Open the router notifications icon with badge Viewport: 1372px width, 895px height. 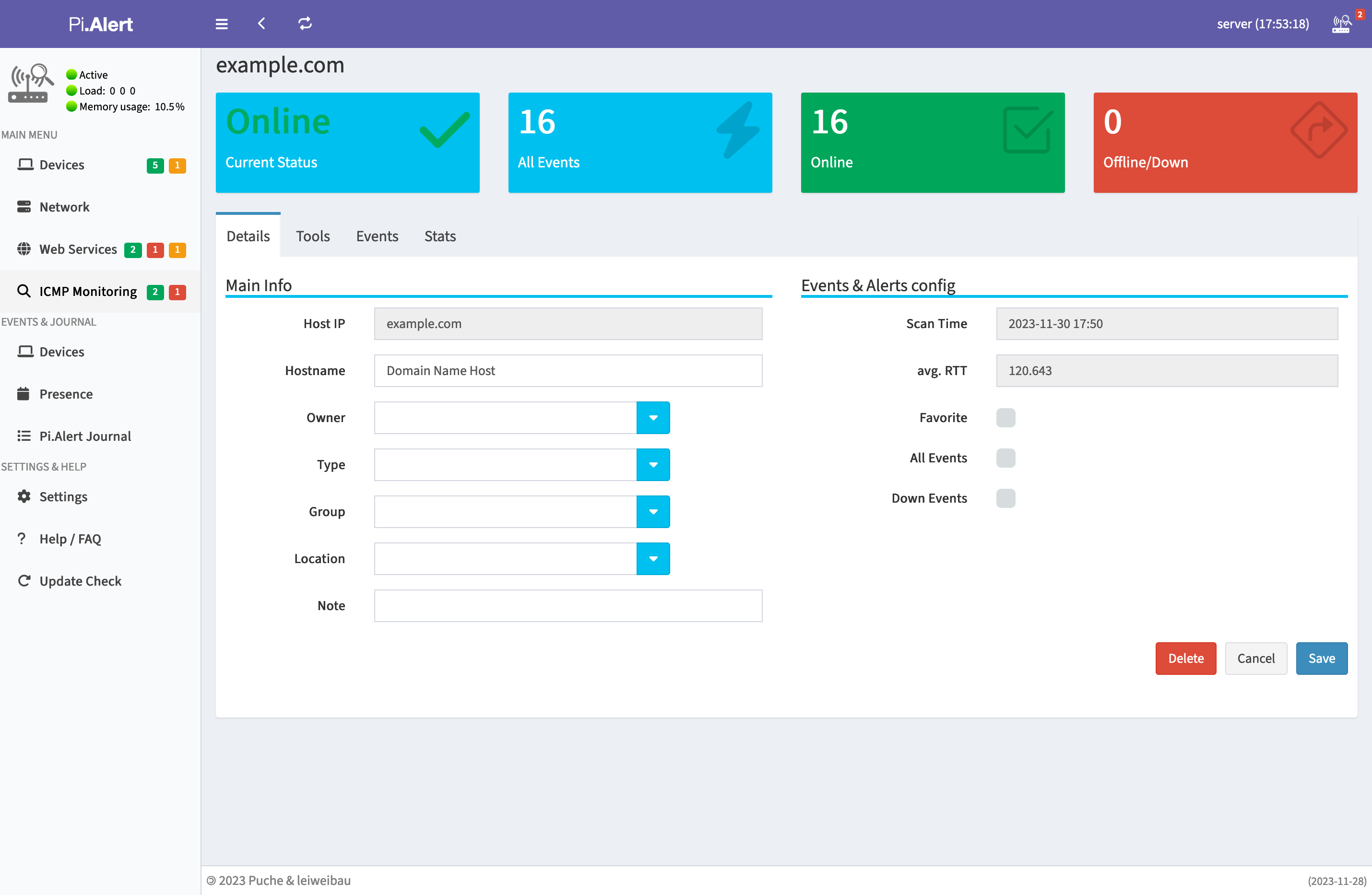point(1341,24)
